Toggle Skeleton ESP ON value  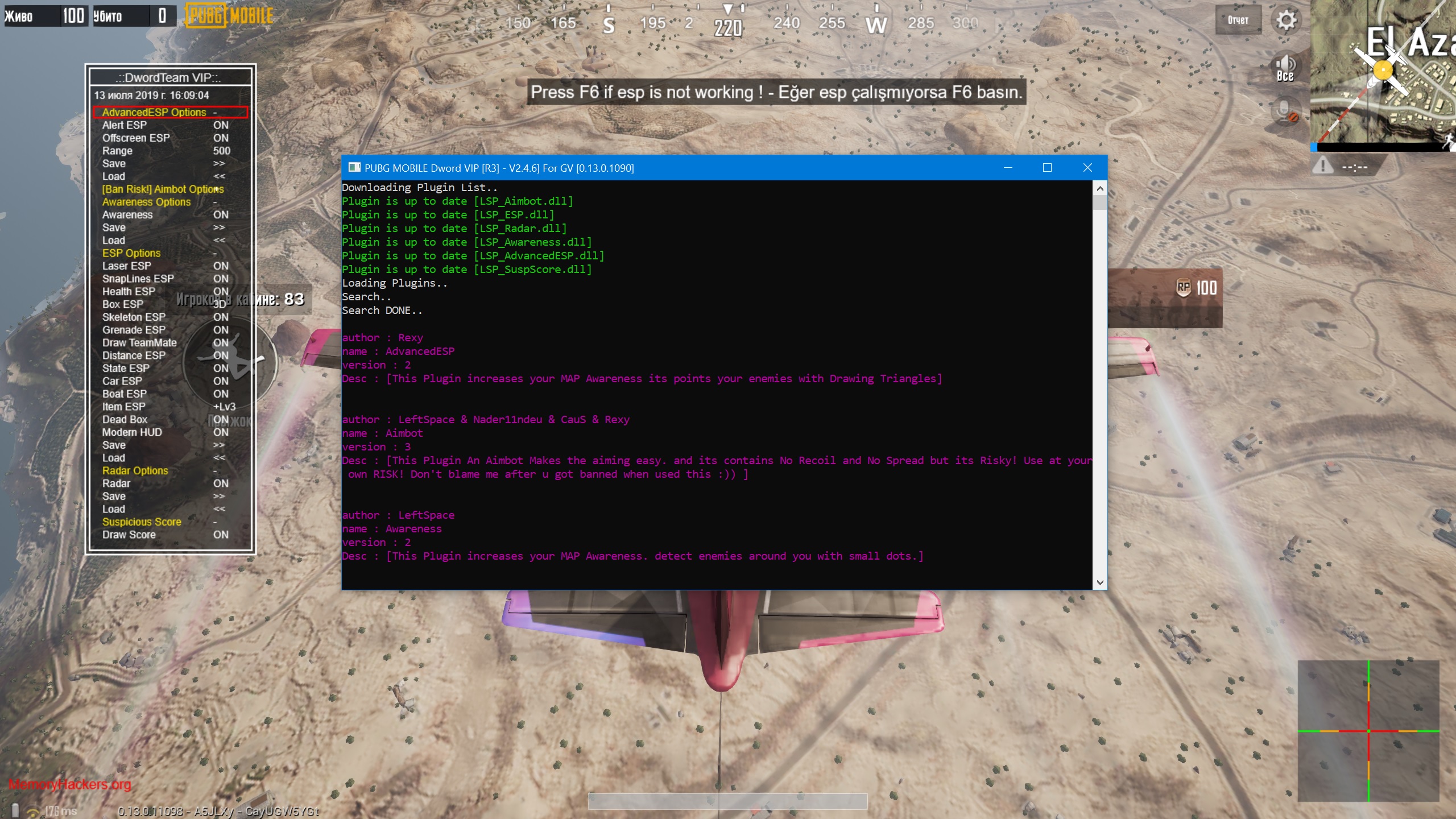click(221, 317)
